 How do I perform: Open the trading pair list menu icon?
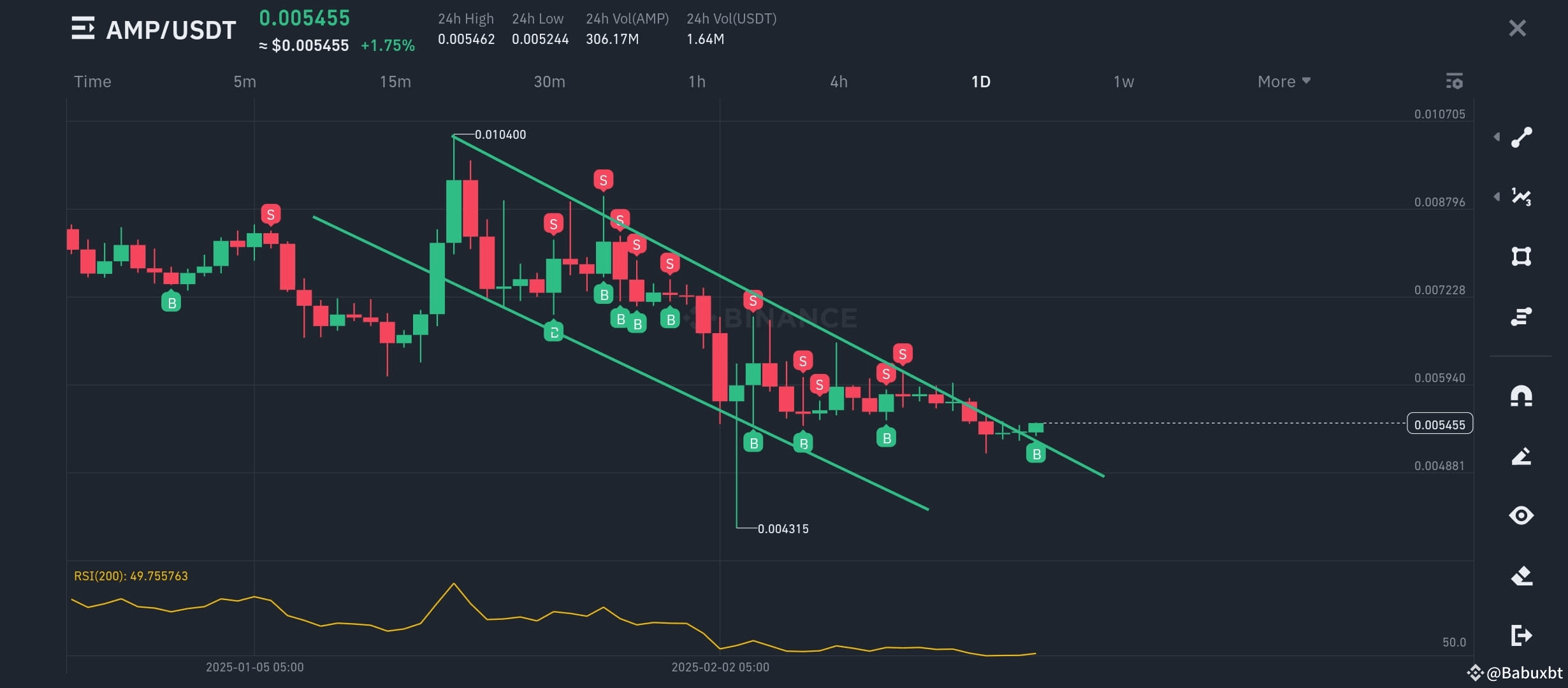[x=83, y=29]
